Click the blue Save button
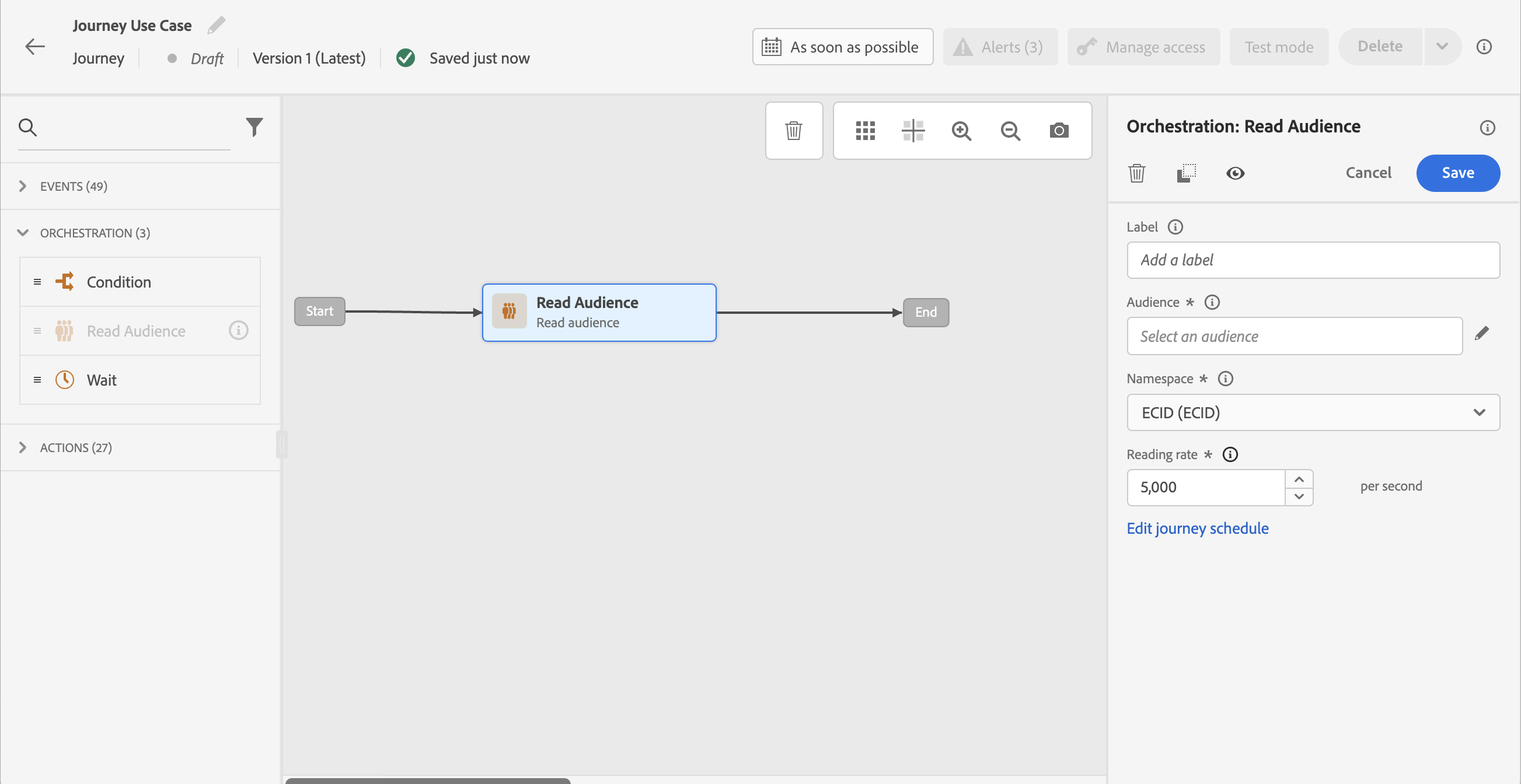 [x=1457, y=173]
